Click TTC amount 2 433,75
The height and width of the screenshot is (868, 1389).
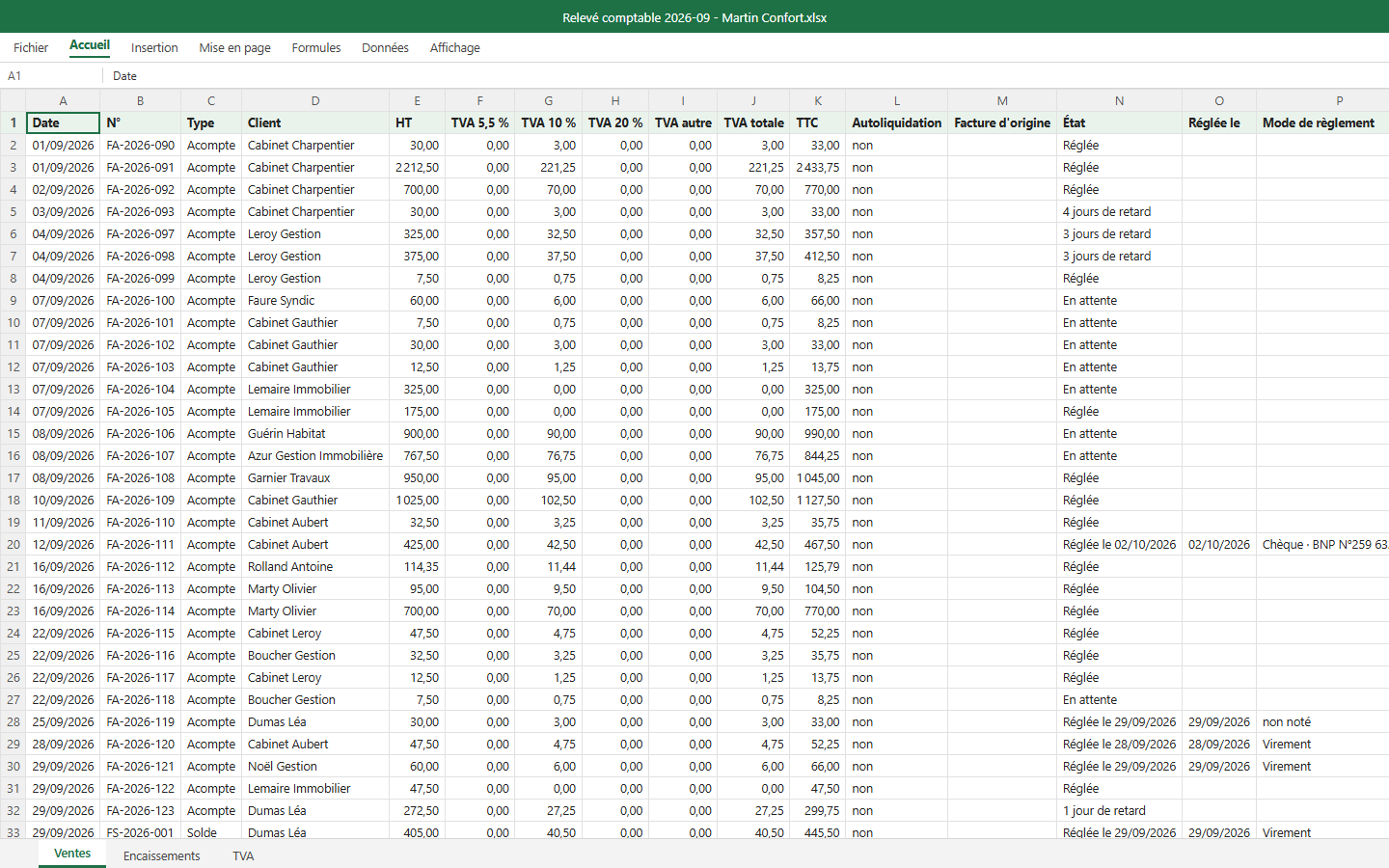point(818,167)
